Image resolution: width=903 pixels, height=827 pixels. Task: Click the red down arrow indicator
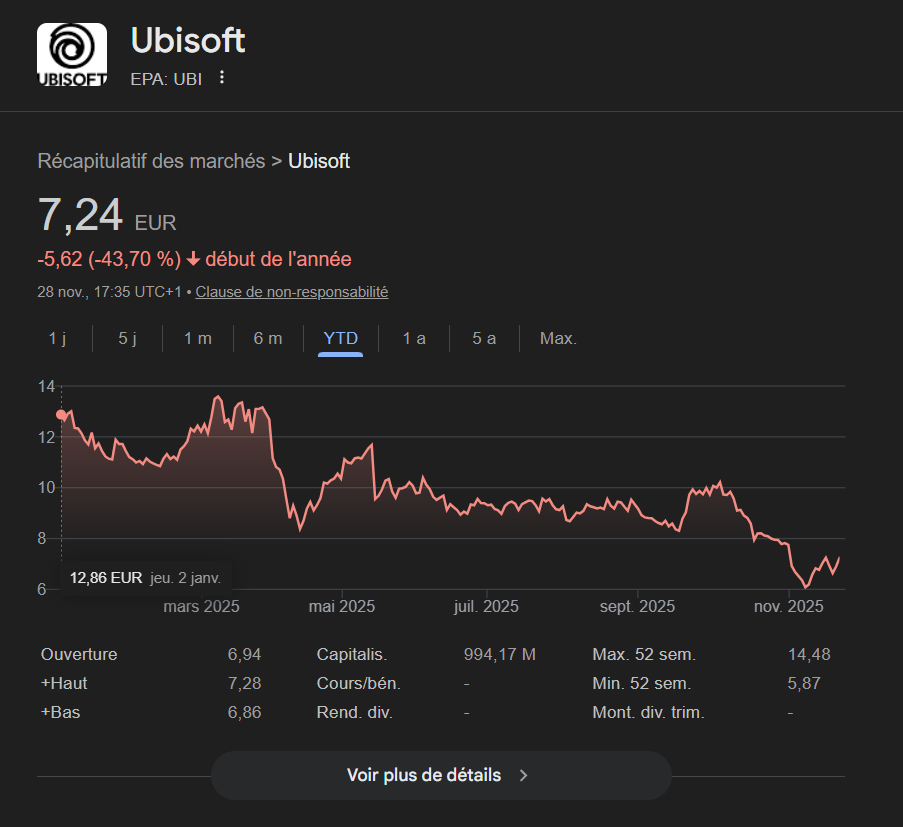tap(193, 260)
